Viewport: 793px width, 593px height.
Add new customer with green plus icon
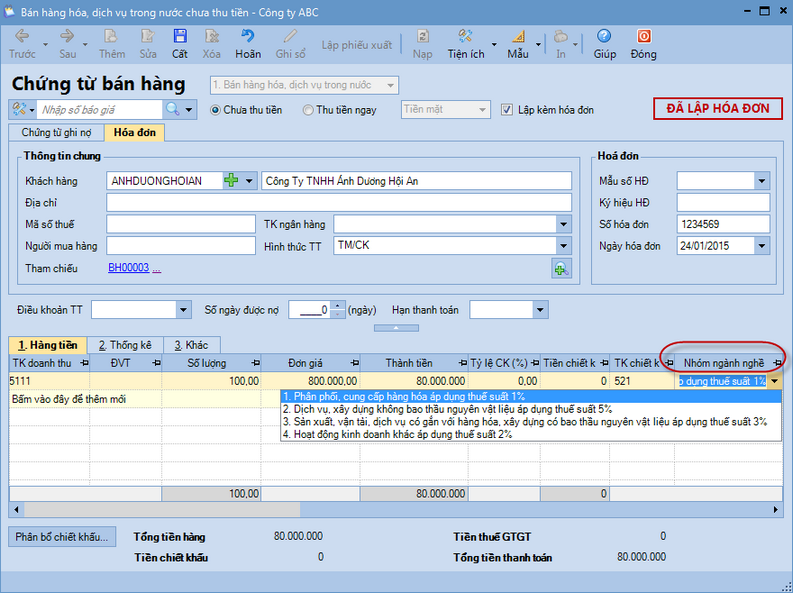point(231,180)
